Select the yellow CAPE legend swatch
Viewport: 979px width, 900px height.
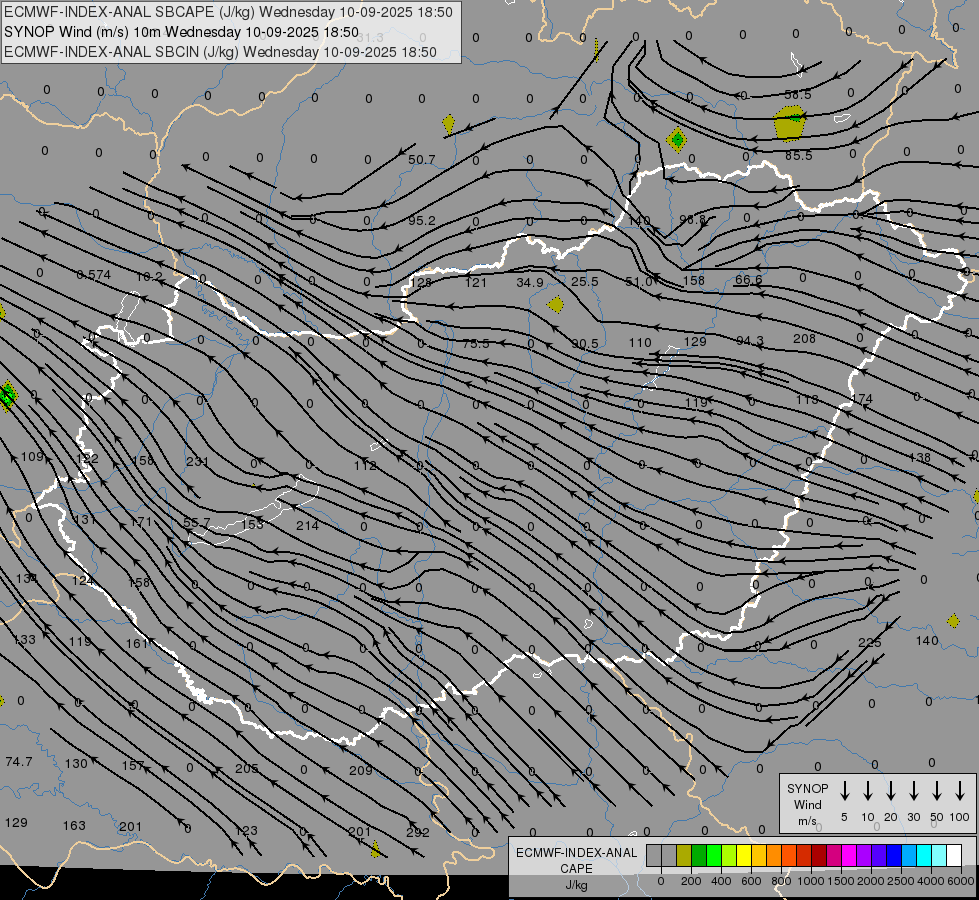(x=744, y=856)
